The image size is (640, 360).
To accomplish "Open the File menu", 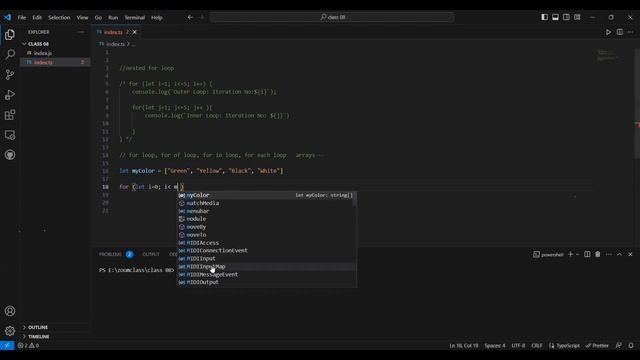I will [x=22, y=18].
